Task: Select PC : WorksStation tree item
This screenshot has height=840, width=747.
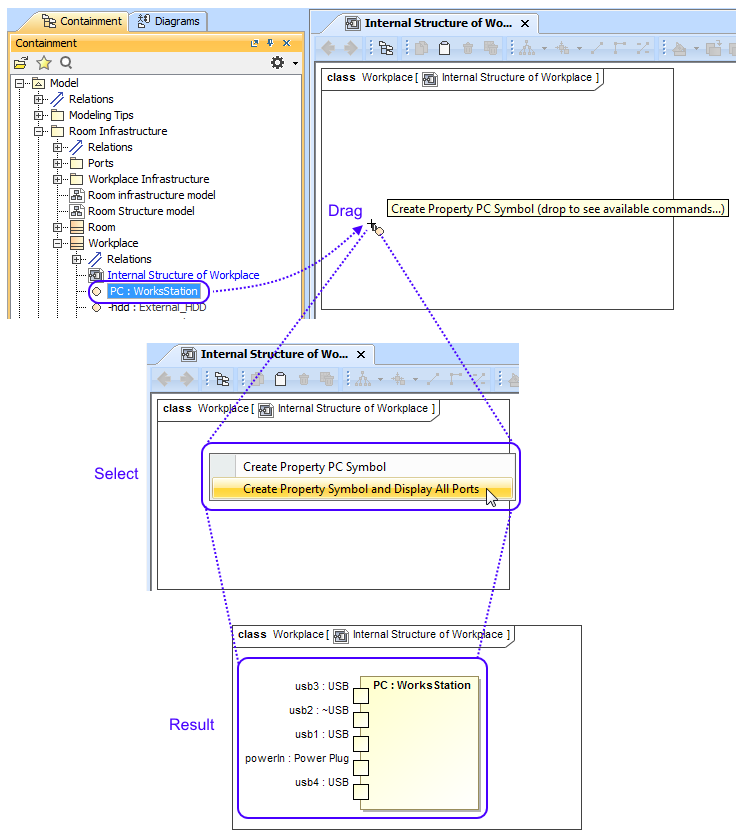Action: (153, 291)
